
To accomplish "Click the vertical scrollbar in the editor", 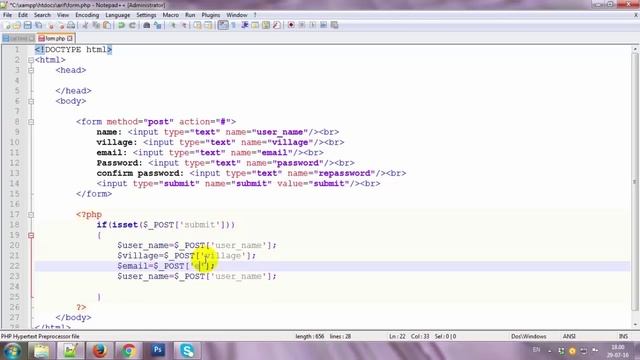I will tap(635, 182).
